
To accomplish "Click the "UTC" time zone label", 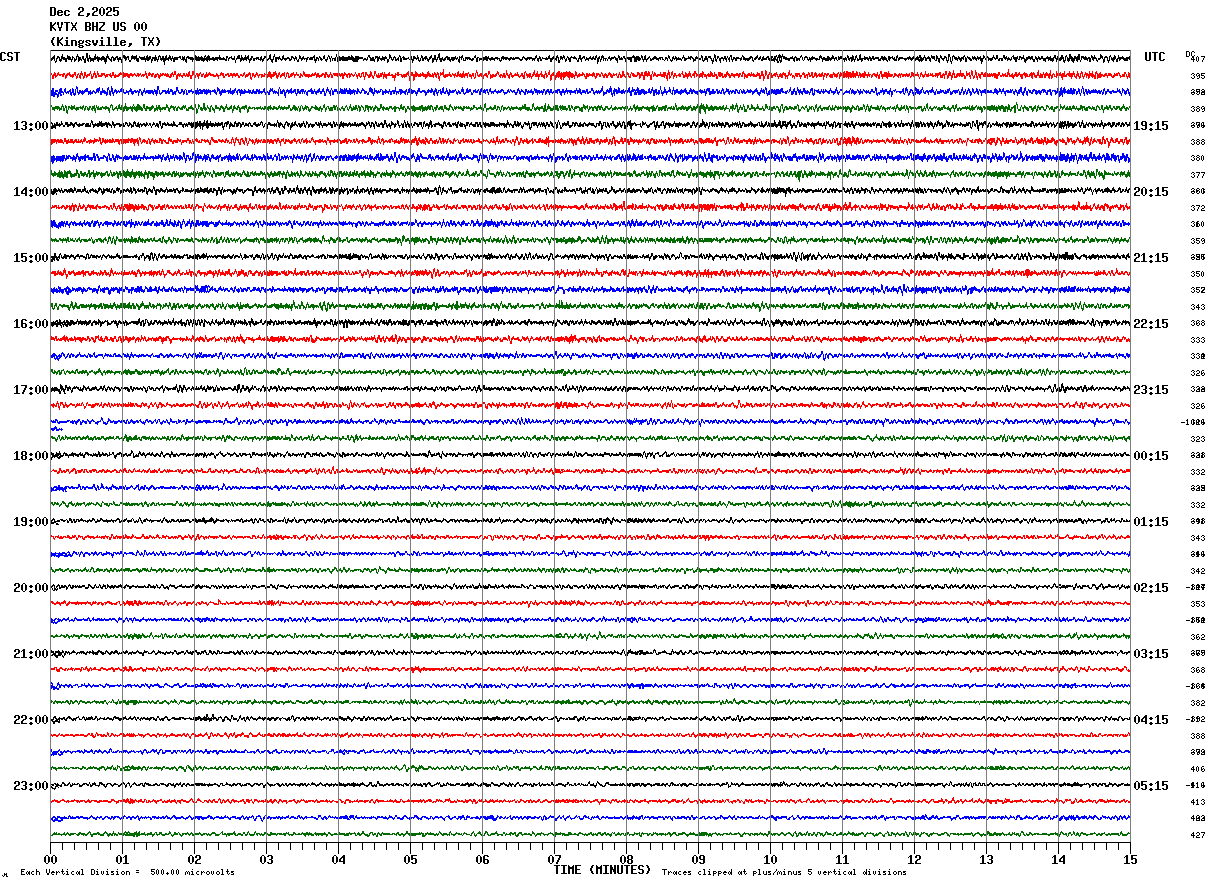I will coord(1155,57).
